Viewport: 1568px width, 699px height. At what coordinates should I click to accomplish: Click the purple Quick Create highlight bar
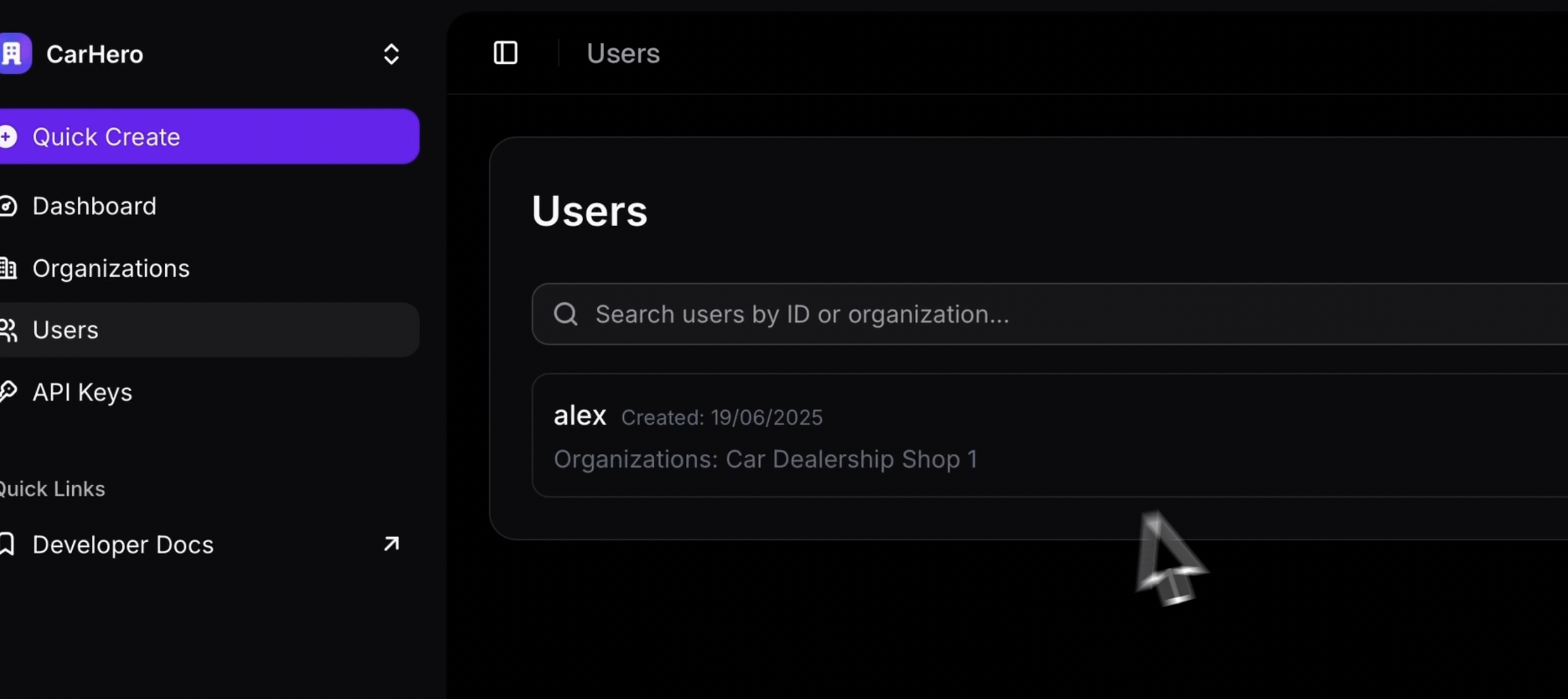pos(209,136)
